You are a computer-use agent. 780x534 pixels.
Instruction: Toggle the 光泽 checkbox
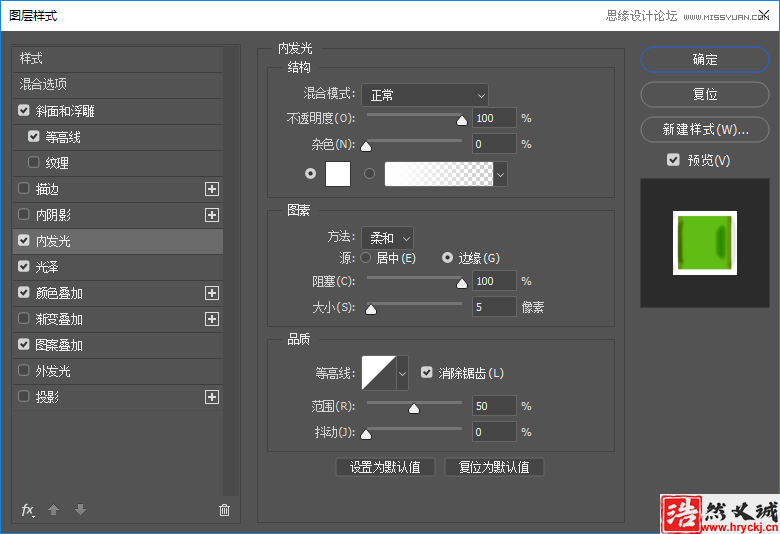click(24, 266)
